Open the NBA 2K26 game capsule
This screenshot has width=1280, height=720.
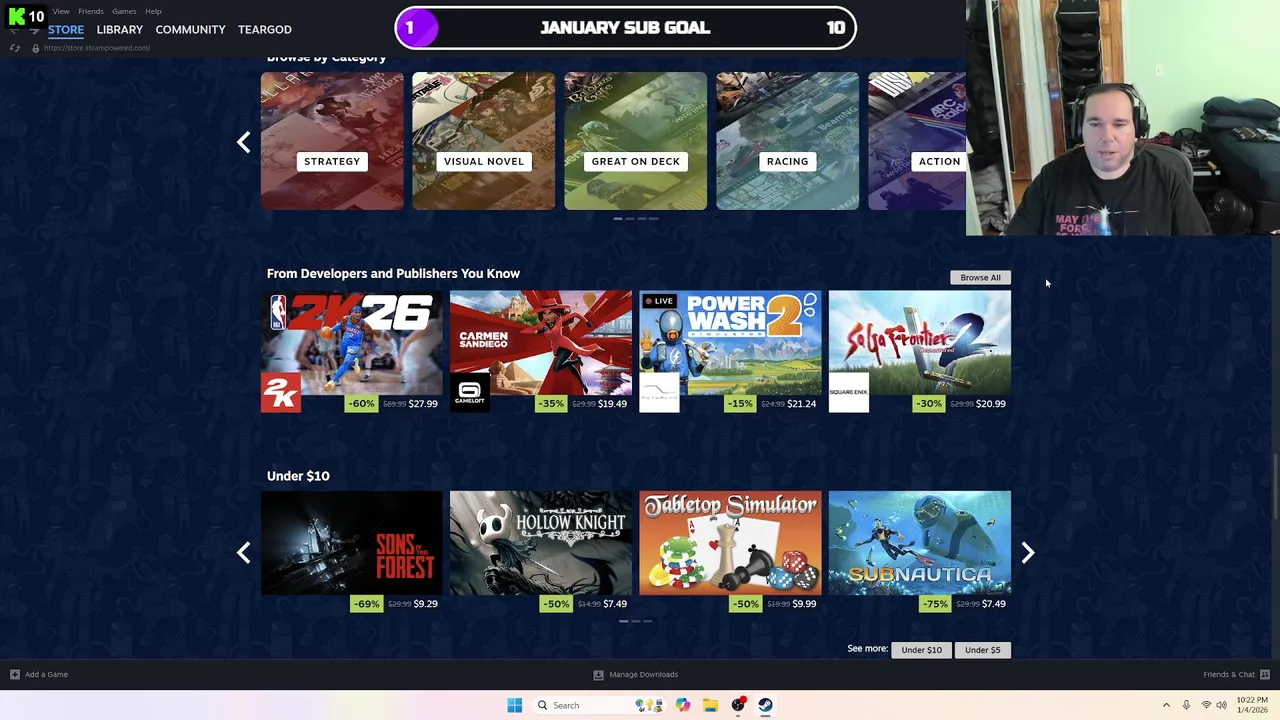pos(352,342)
